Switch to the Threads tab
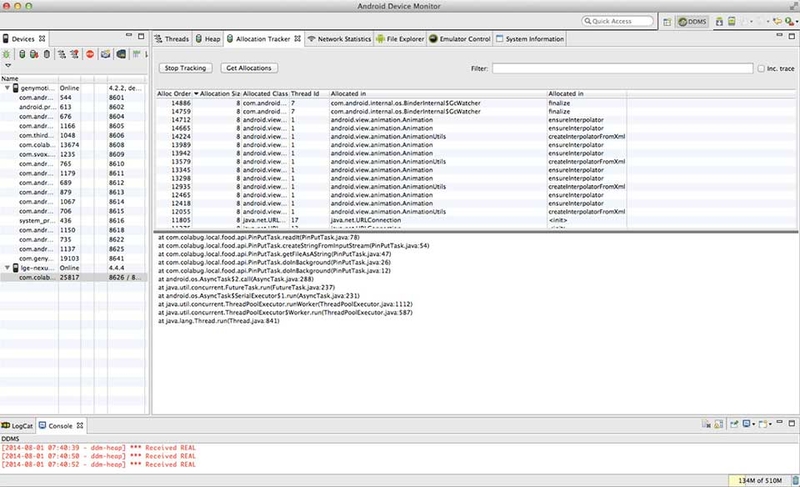 (172, 39)
